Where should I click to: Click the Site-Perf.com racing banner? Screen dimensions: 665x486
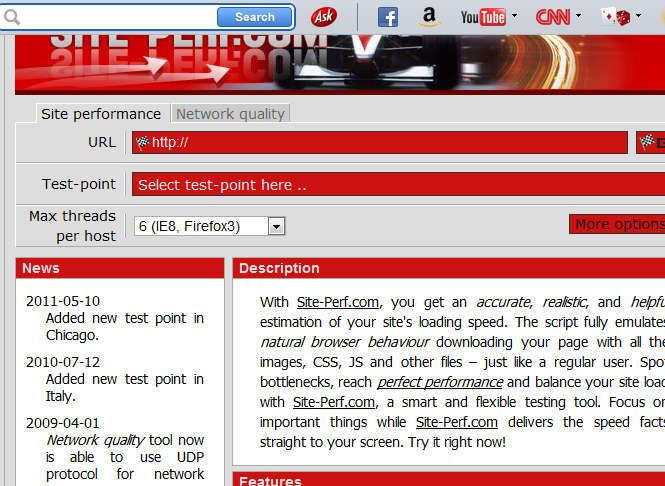[x=340, y=64]
